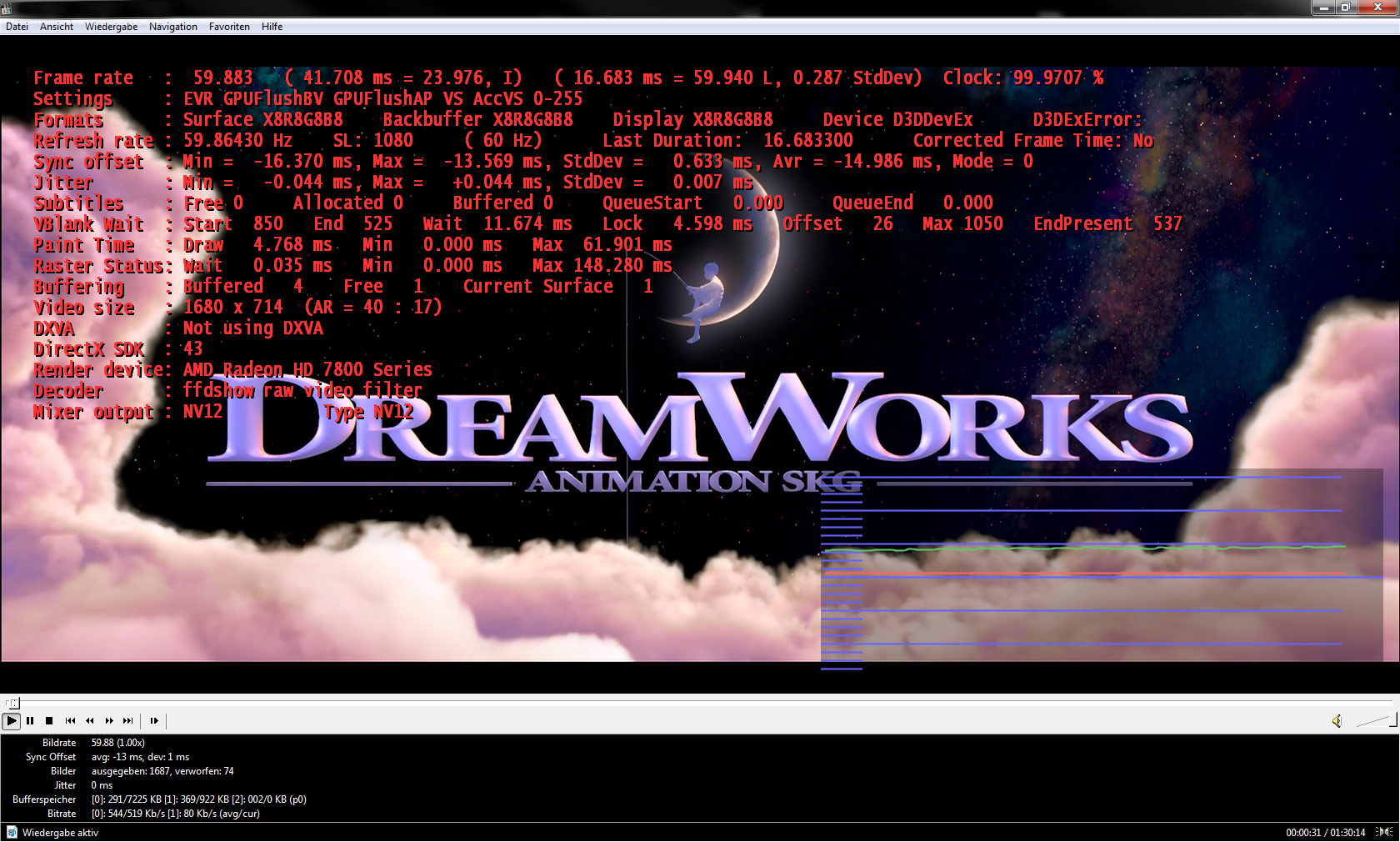Image resolution: width=1400 pixels, height=842 pixels.
Task: Open the Ansicht menu
Action: 57,27
